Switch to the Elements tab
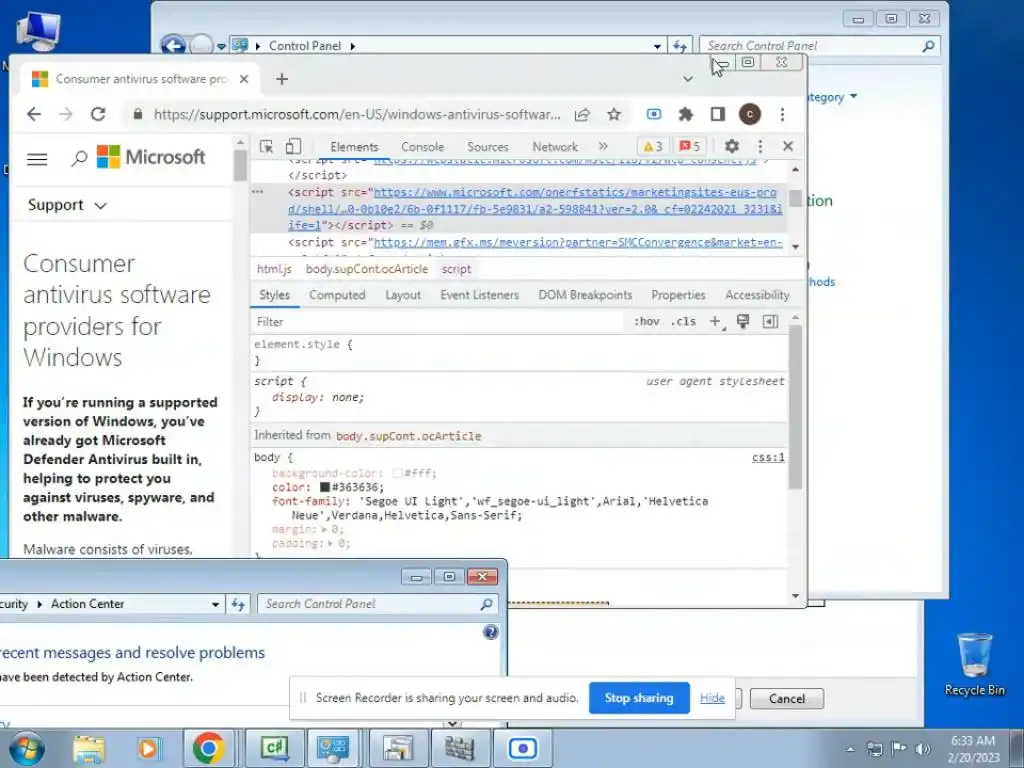1024x768 pixels. pyautogui.click(x=354, y=147)
